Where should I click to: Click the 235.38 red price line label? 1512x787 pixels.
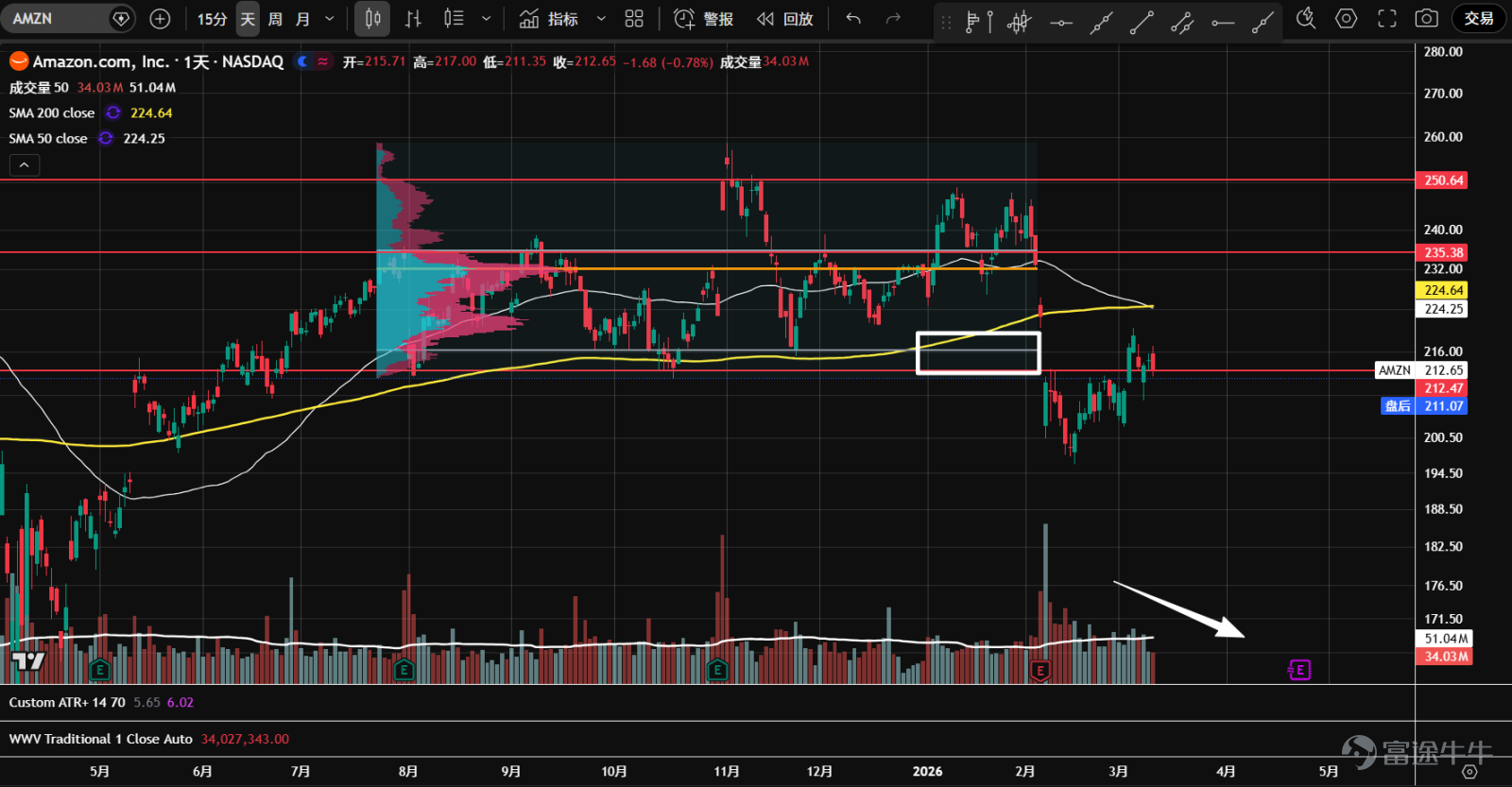coord(1444,252)
